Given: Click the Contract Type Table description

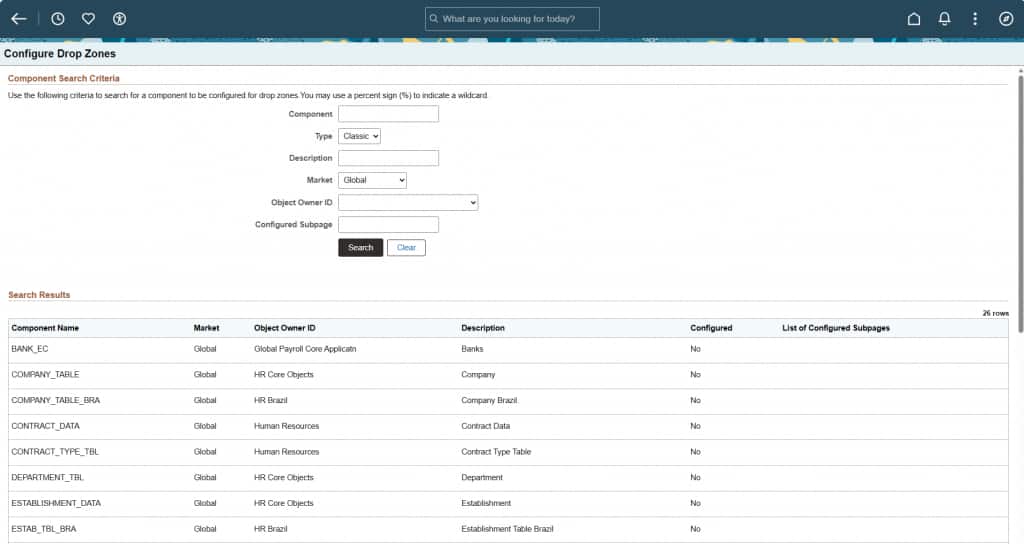Looking at the screenshot, I should pyautogui.click(x=496, y=452).
